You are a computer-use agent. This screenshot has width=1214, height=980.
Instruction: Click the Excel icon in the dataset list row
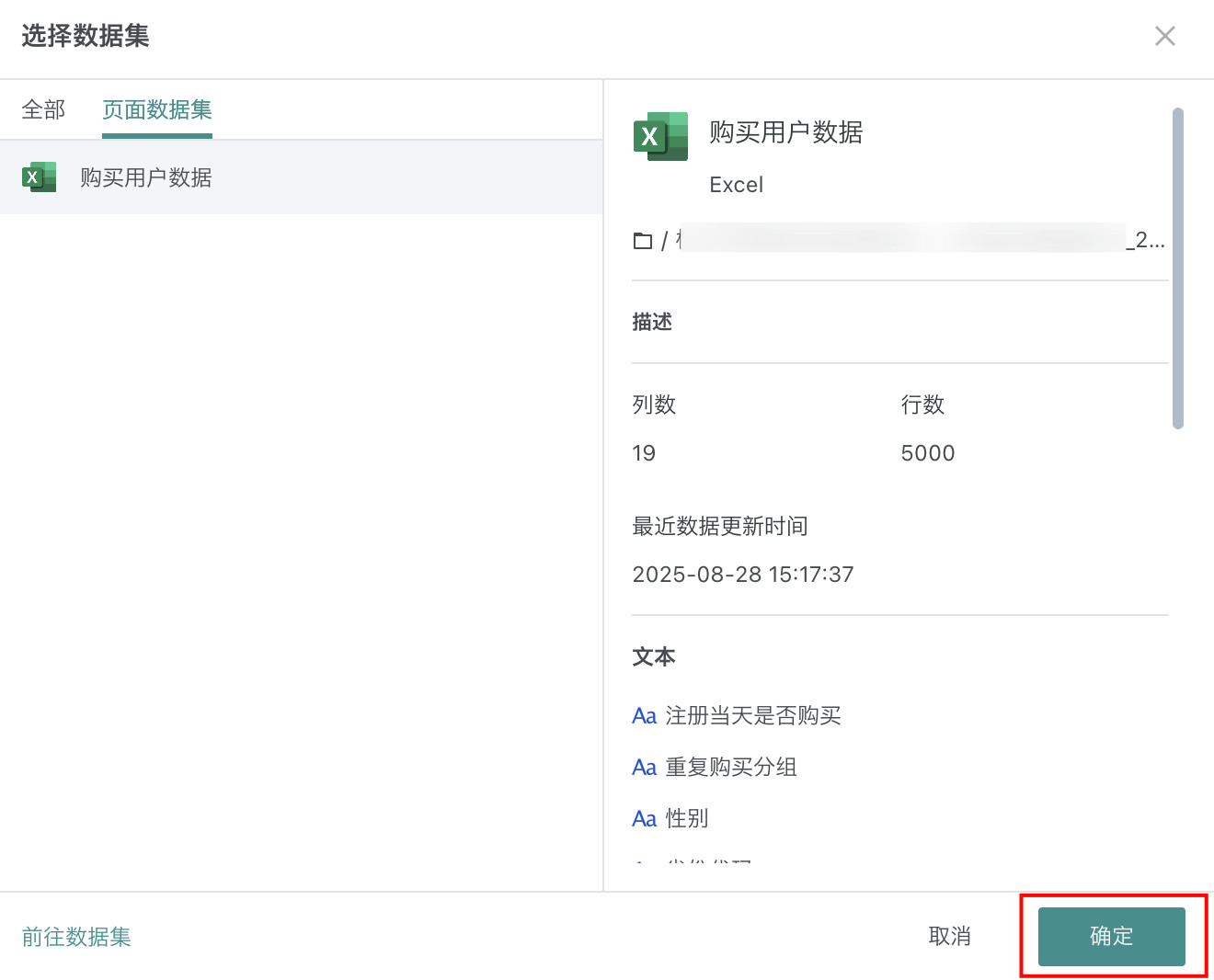point(40,177)
